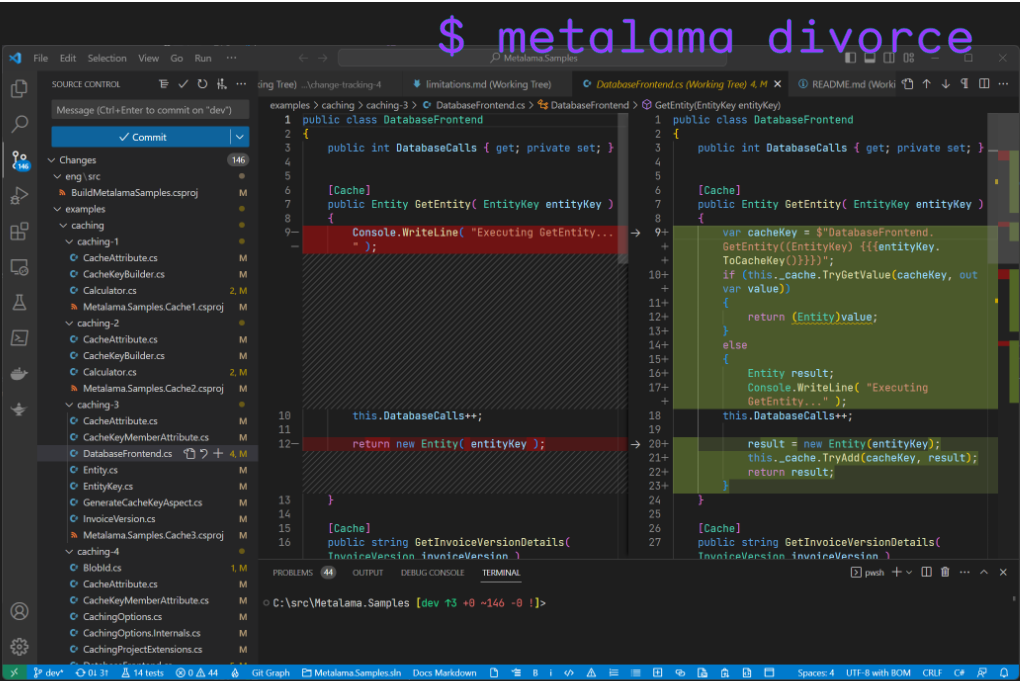Viewport: 1020px width, 682px height.
Task: Toggle whitespace display pilcrow in diff
Action: [x=965, y=84]
